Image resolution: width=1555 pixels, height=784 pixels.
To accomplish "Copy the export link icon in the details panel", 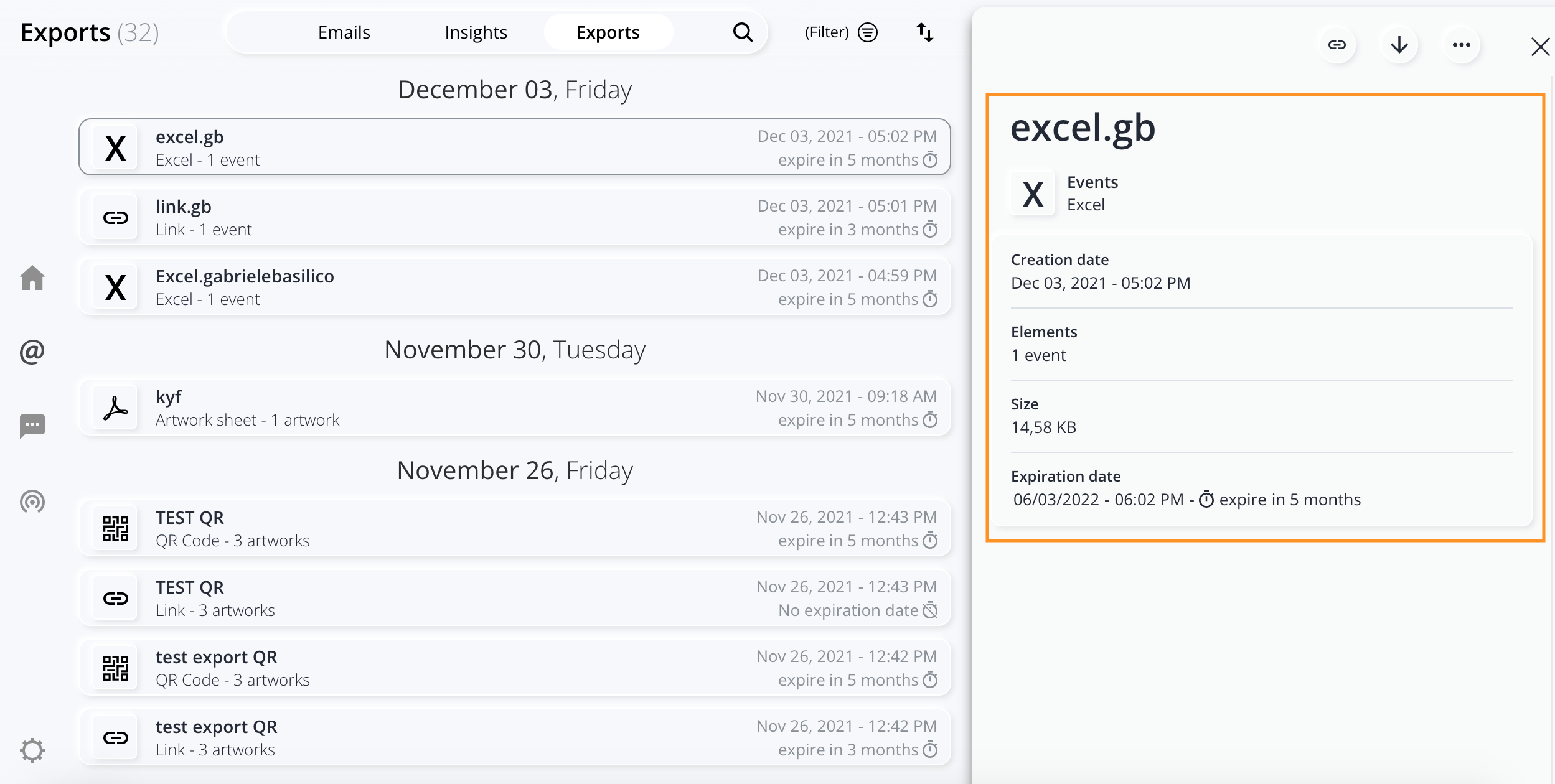I will click(1337, 45).
